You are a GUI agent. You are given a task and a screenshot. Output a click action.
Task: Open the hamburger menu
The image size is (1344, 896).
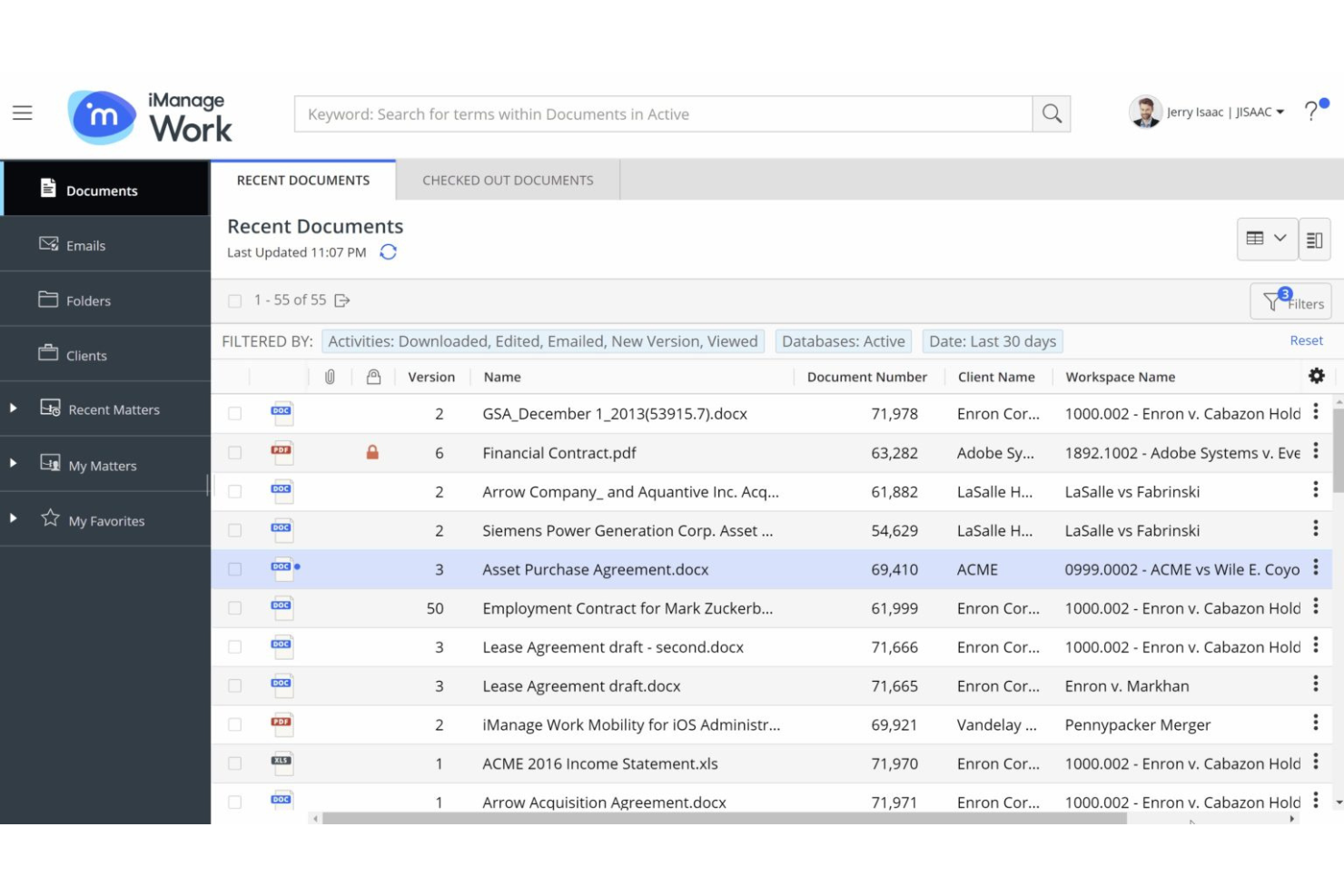coord(22,113)
